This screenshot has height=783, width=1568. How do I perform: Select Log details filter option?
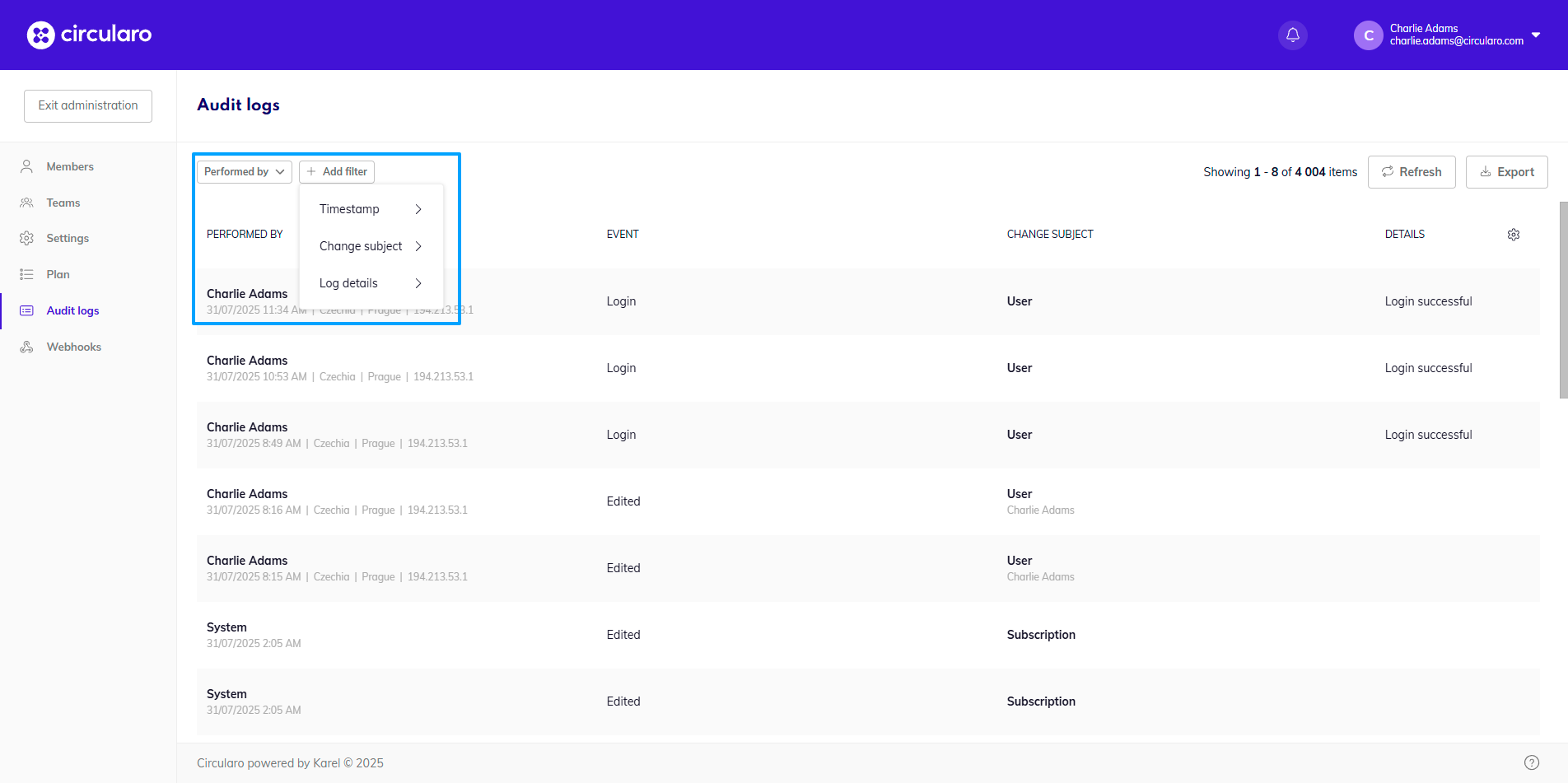click(x=371, y=283)
